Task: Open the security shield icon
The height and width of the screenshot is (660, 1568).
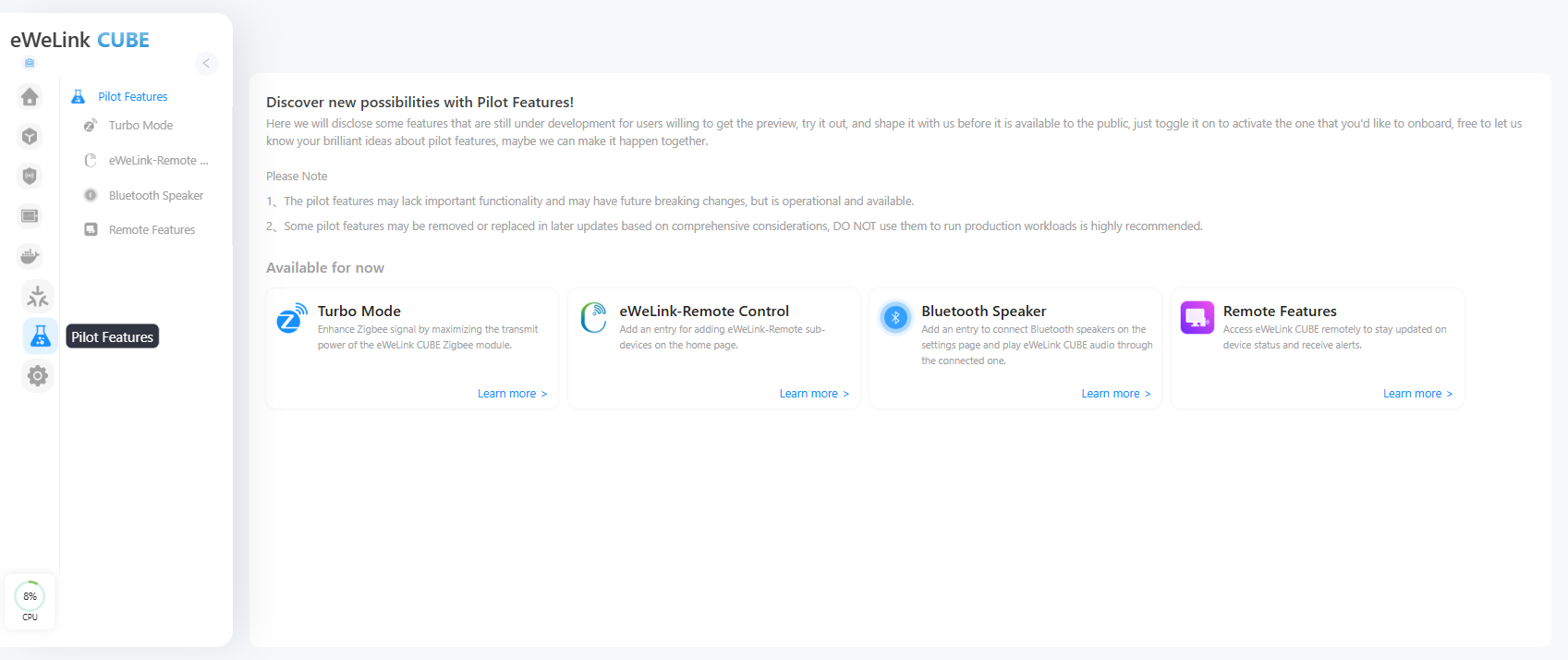Action: coord(30,176)
